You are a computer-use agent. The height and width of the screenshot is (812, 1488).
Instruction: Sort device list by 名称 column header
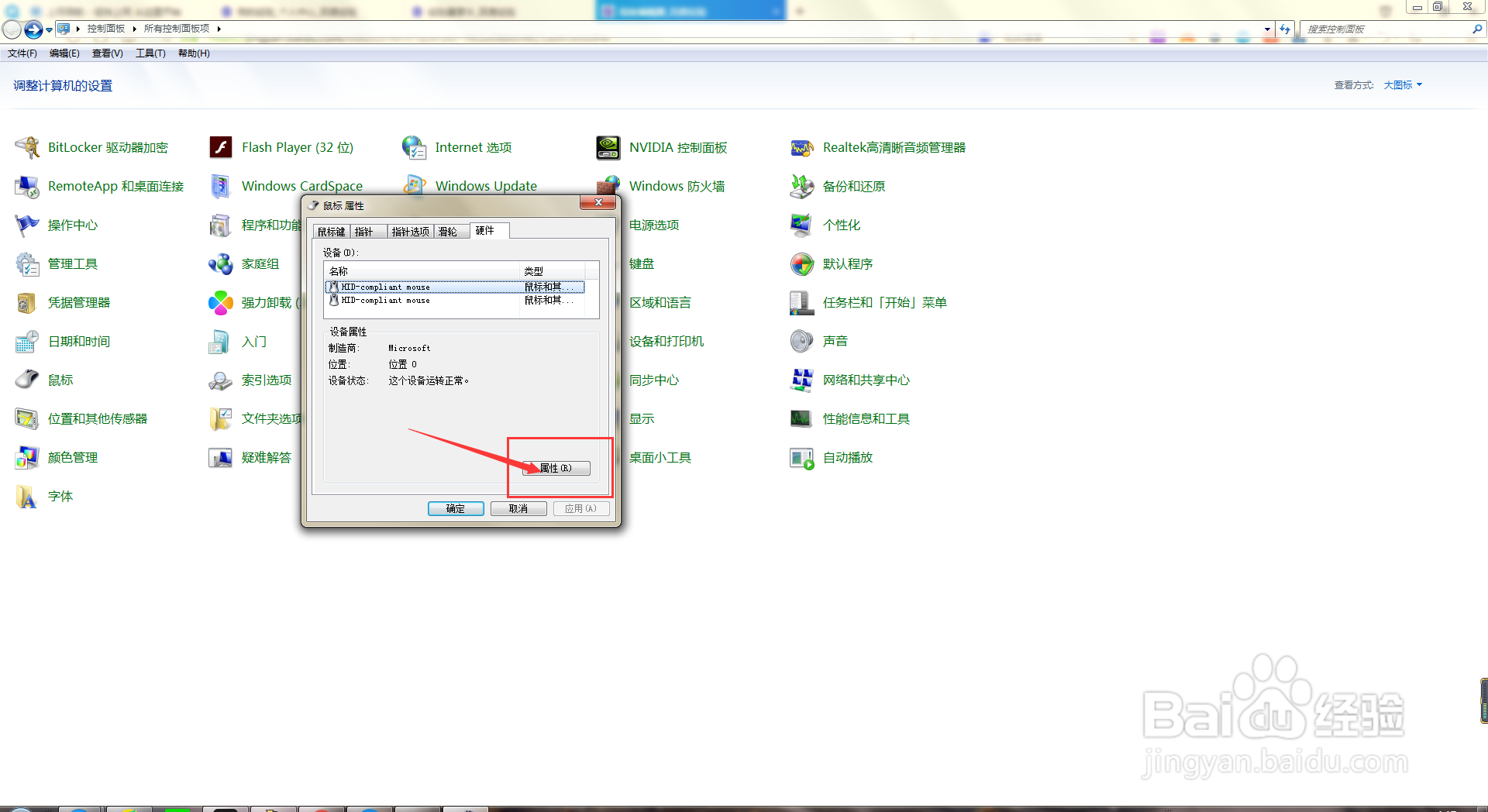coord(422,270)
